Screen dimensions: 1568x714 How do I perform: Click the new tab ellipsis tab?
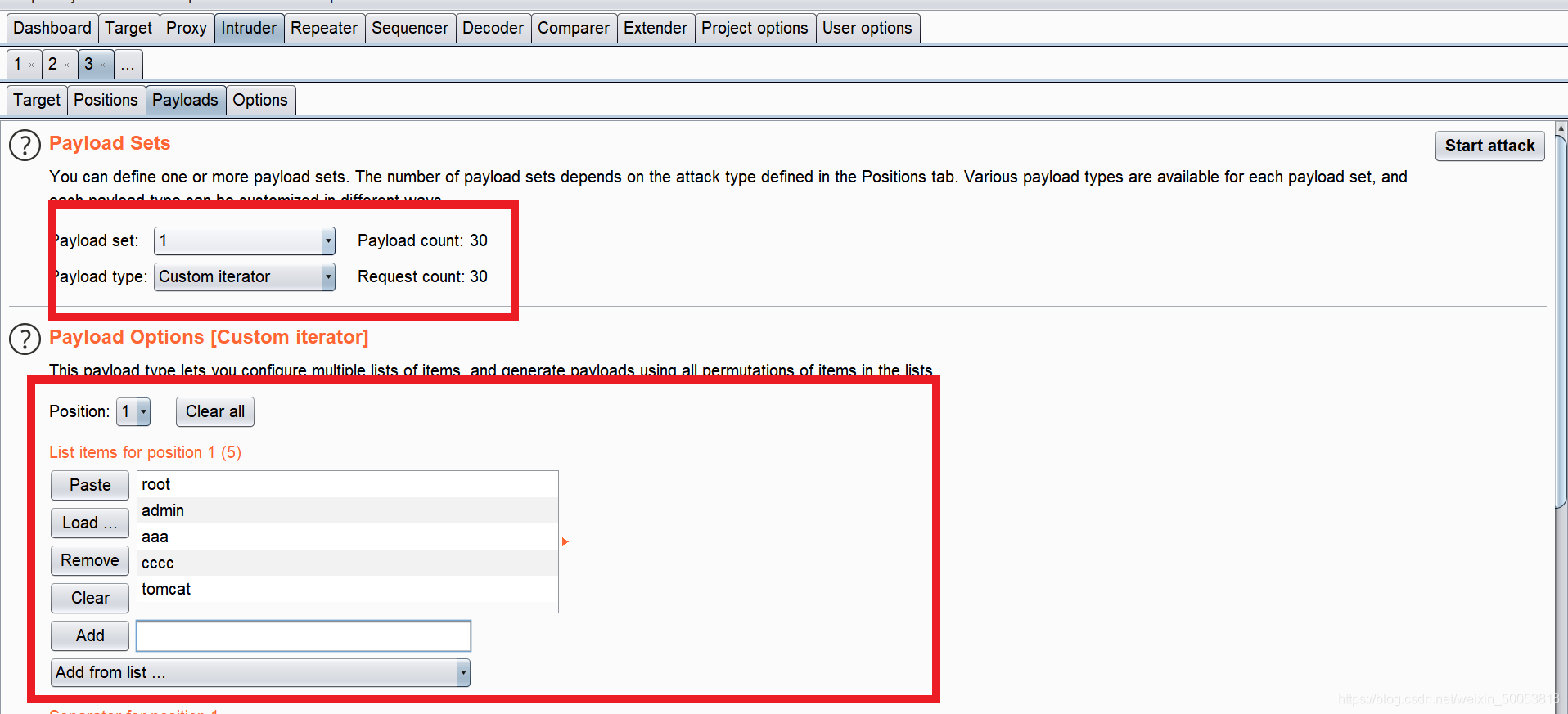point(128,64)
